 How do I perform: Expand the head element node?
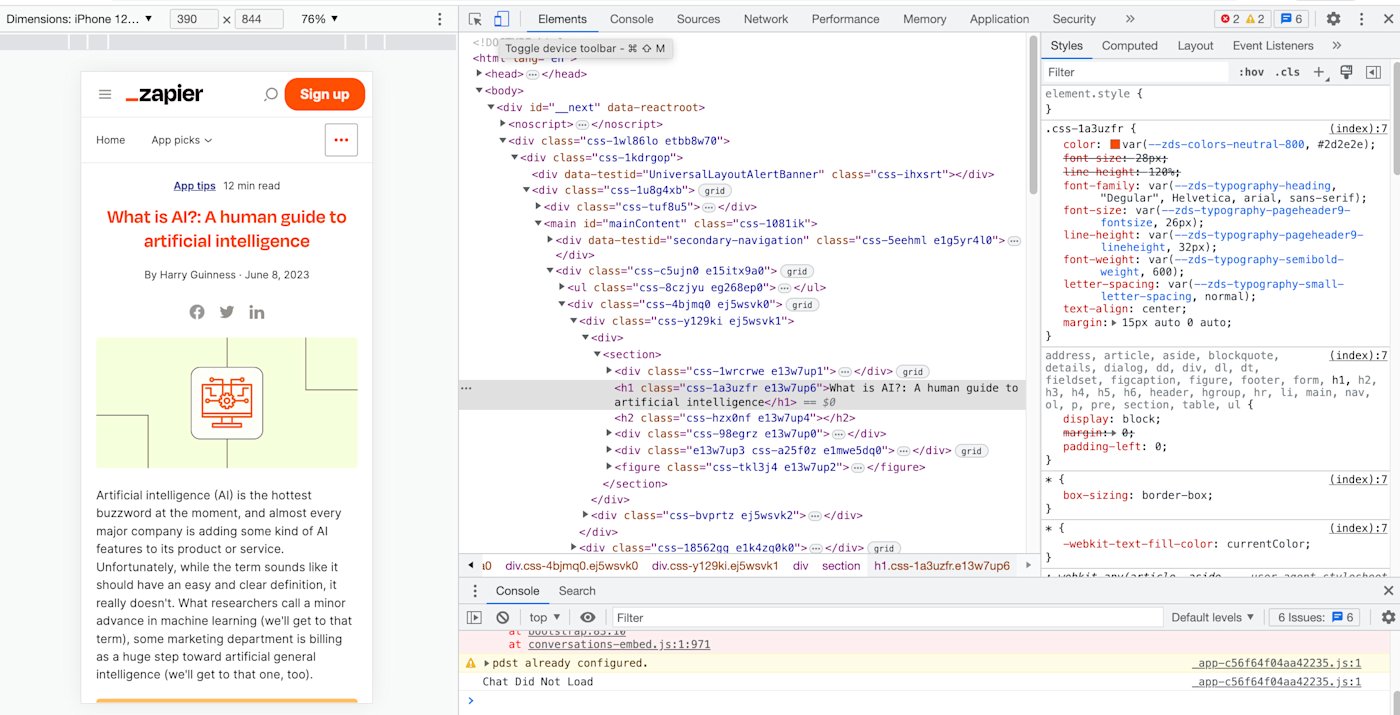point(480,74)
